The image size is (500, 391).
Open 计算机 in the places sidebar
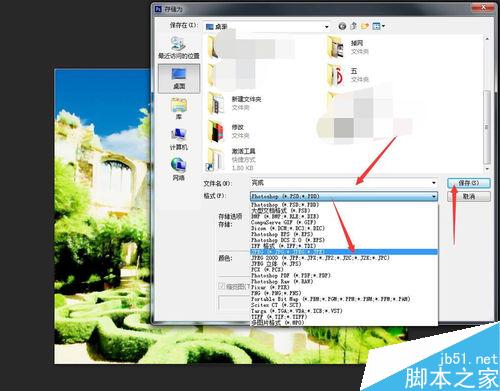[x=179, y=139]
